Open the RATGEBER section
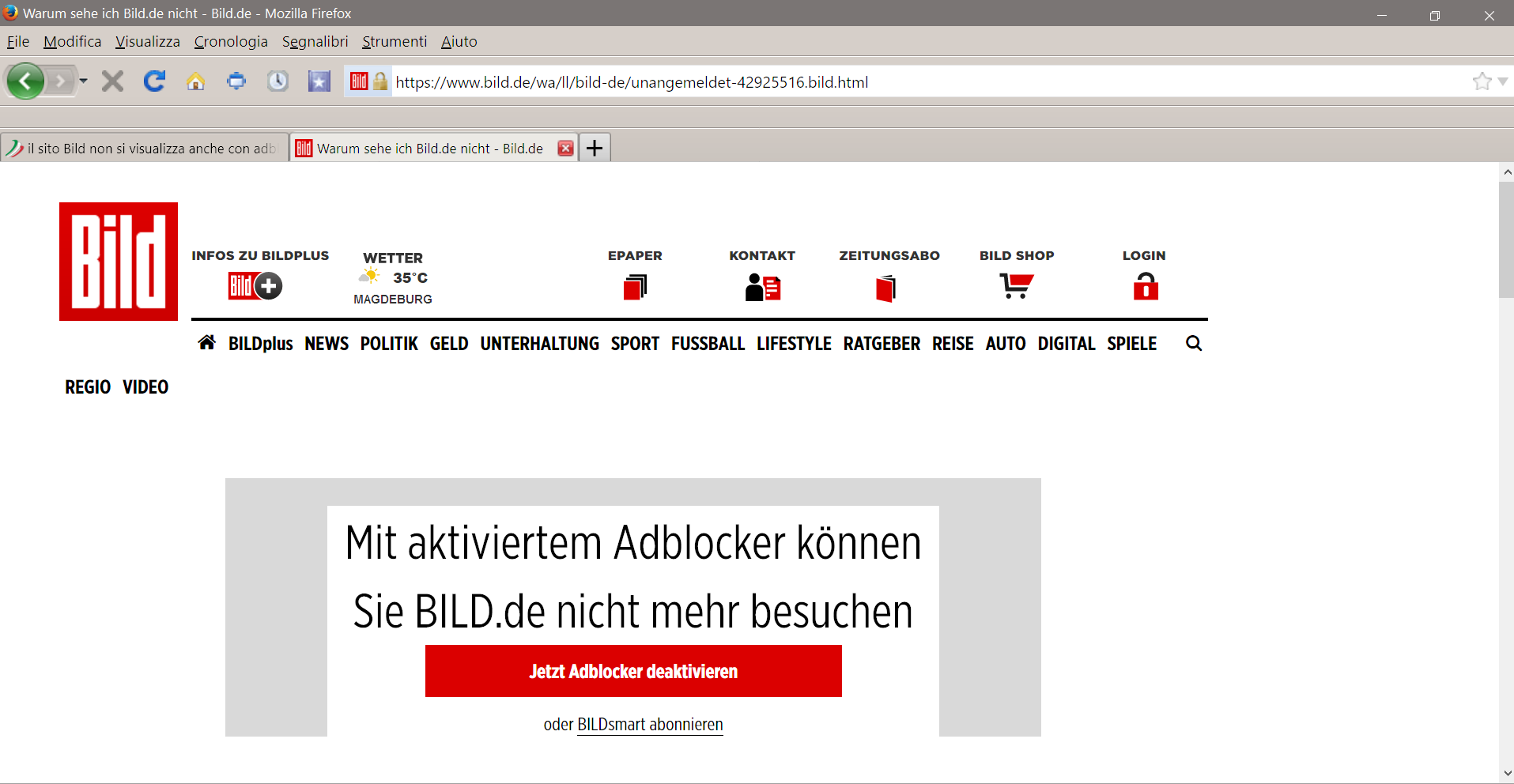The height and width of the screenshot is (784, 1514). click(882, 344)
